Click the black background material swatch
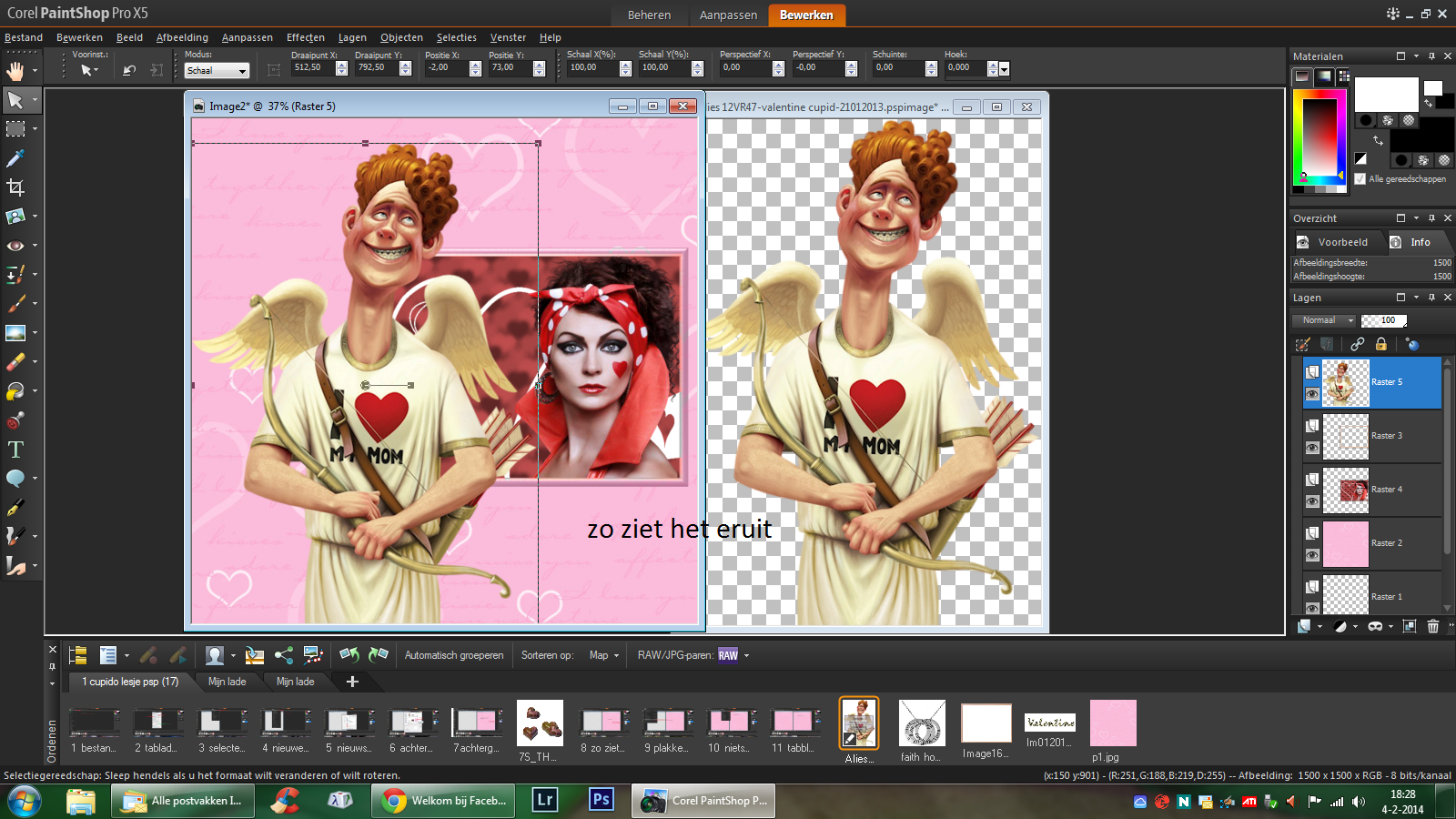The width and height of the screenshot is (1456, 819). 1421,135
